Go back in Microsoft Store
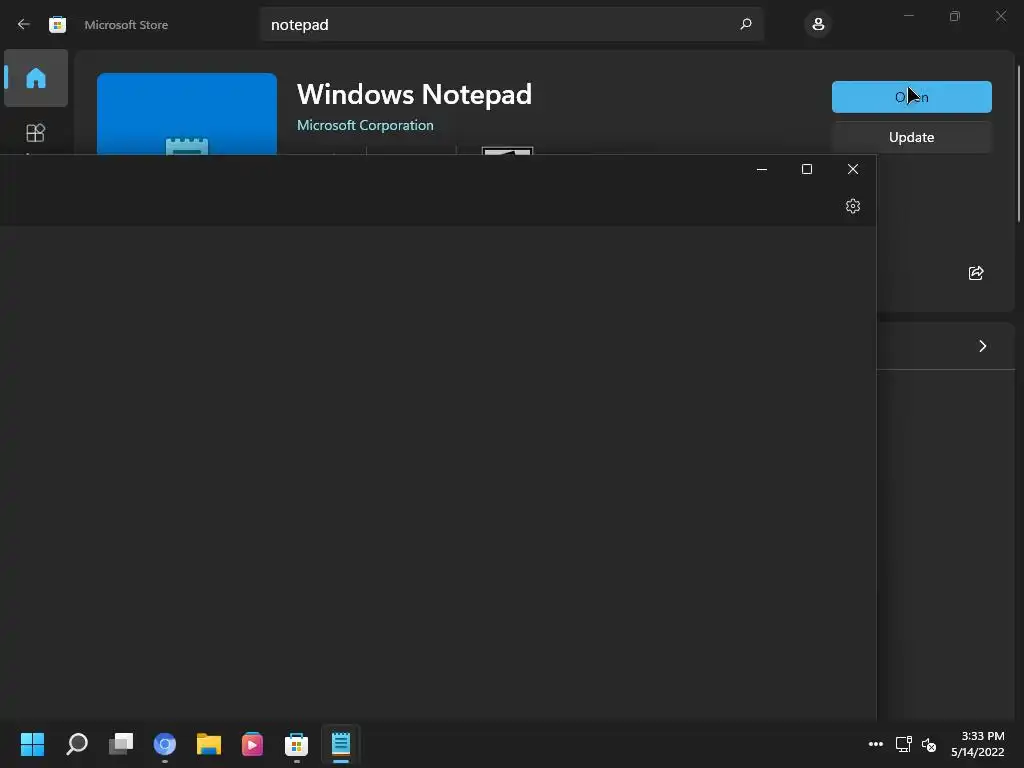Viewport: 1024px width, 768px height. 24,24
